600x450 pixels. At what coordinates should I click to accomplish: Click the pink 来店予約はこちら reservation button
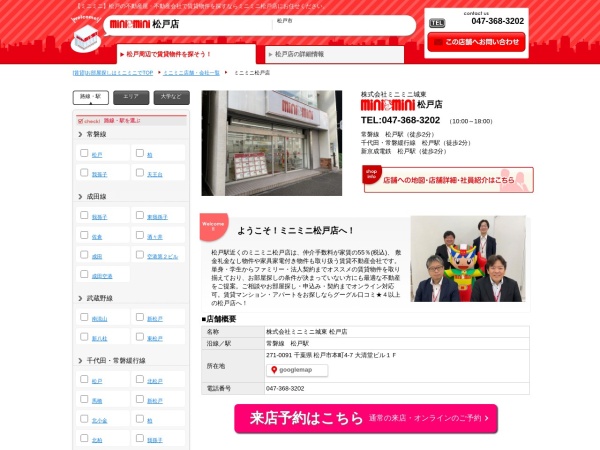click(x=366, y=418)
